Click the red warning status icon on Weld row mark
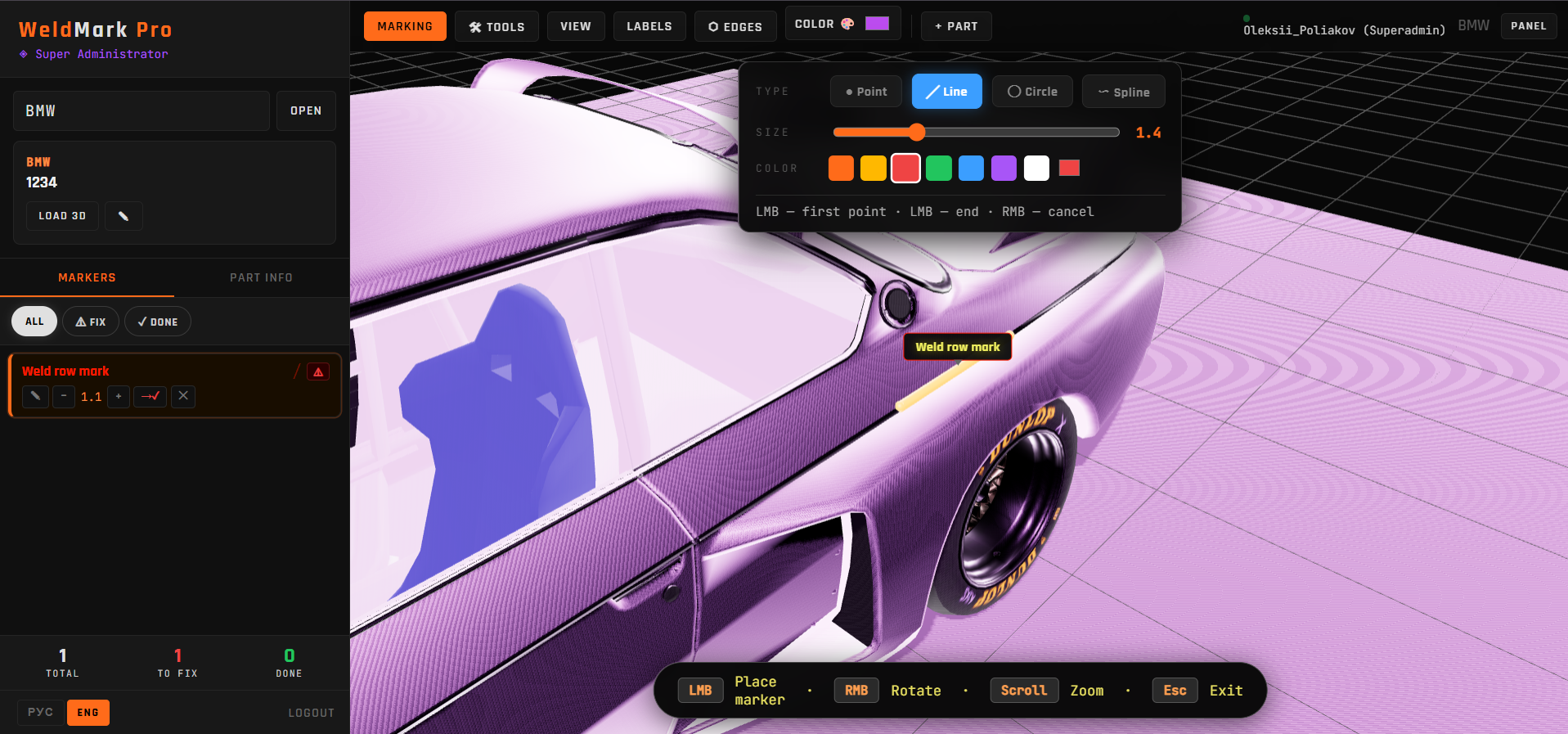This screenshot has width=1568, height=734. 318,372
